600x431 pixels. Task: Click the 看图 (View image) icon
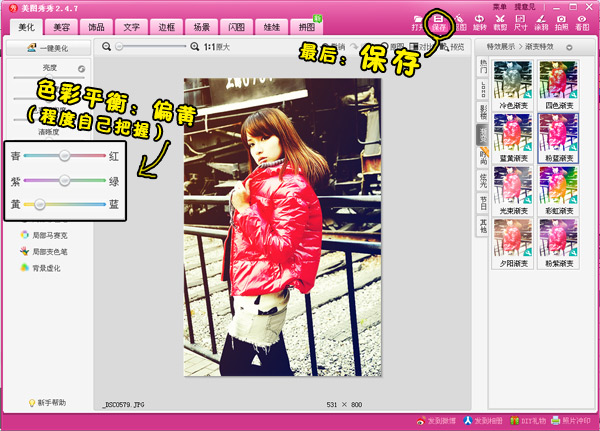point(584,22)
